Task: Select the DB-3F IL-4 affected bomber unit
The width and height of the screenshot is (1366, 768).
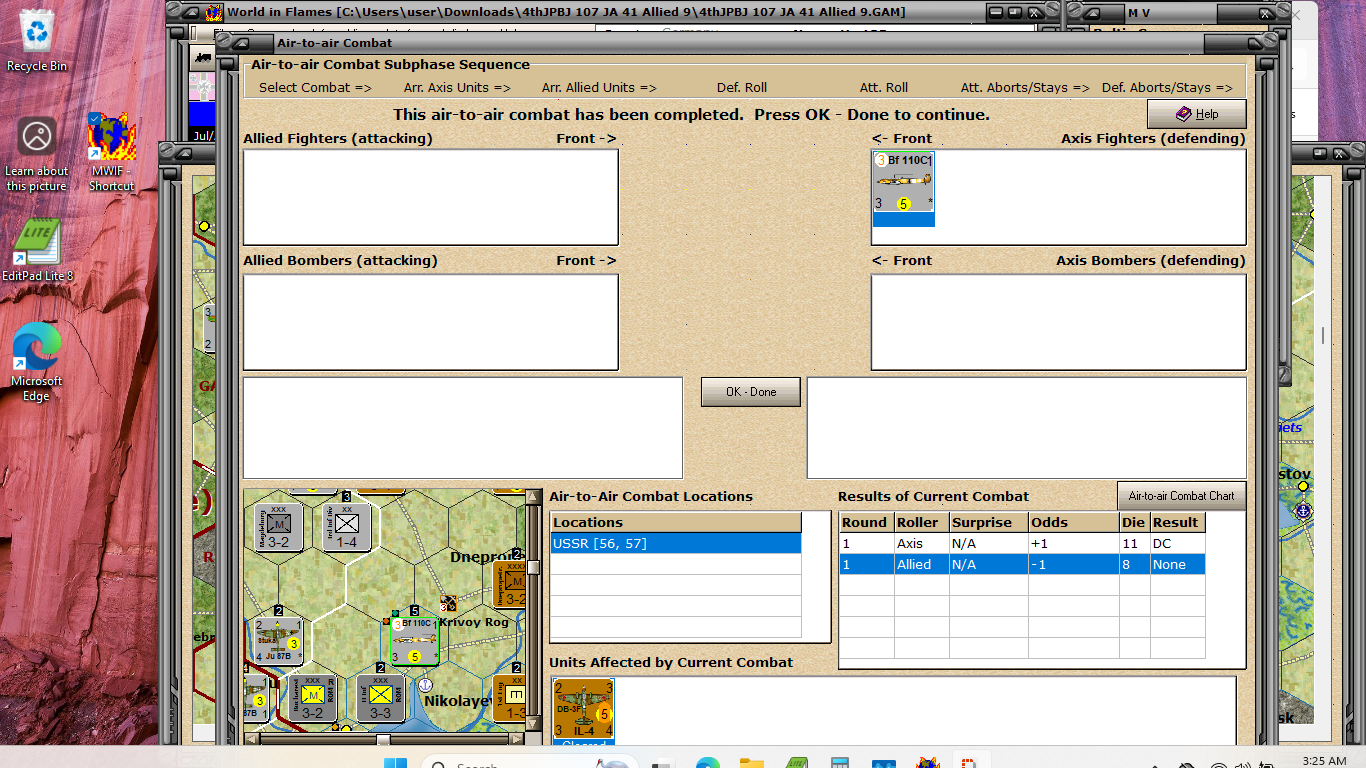Action: click(584, 710)
